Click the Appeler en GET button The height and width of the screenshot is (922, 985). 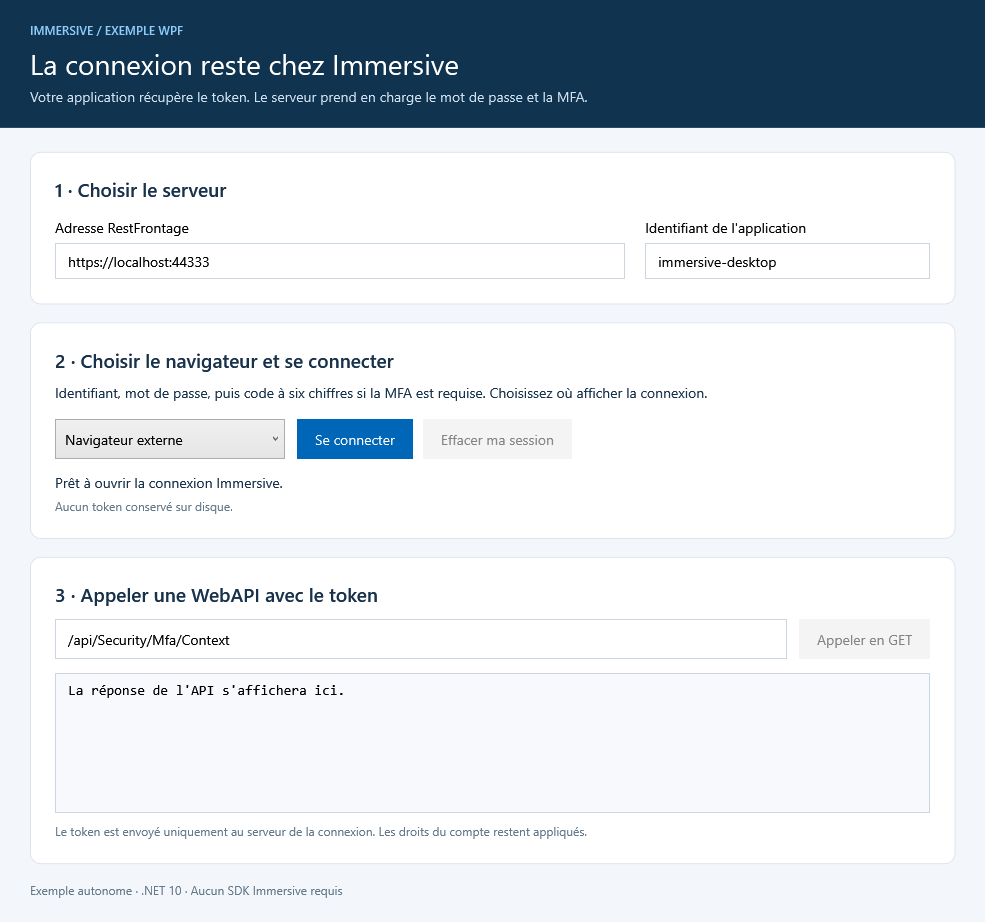tap(864, 639)
